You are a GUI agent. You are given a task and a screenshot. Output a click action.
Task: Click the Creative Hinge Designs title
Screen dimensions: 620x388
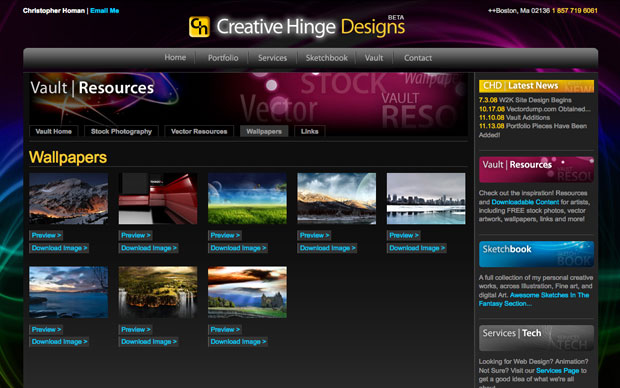[310, 27]
